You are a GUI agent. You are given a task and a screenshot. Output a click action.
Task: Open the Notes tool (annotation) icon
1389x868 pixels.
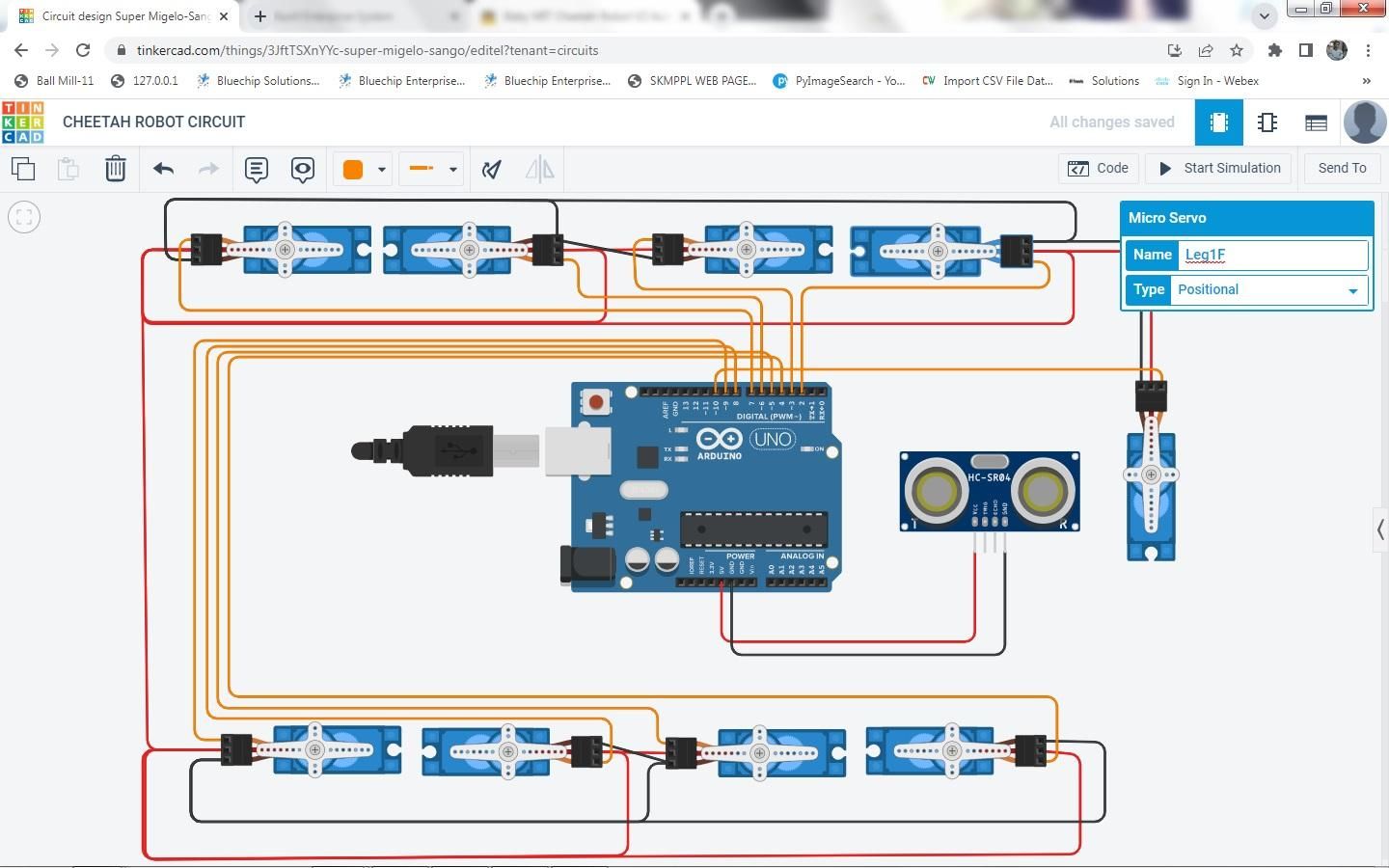(x=256, y=170)
